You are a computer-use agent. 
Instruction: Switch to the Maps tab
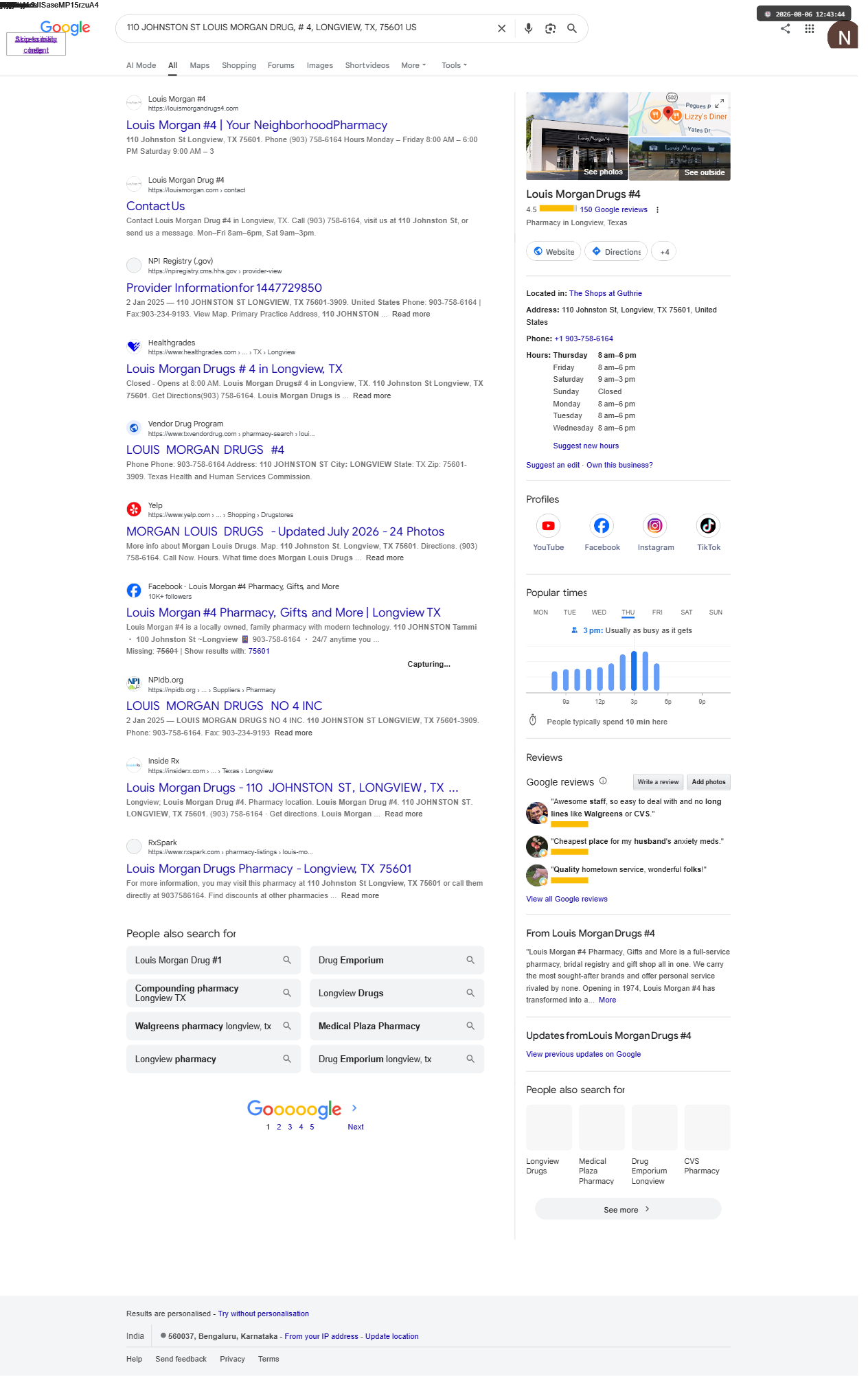199,66
